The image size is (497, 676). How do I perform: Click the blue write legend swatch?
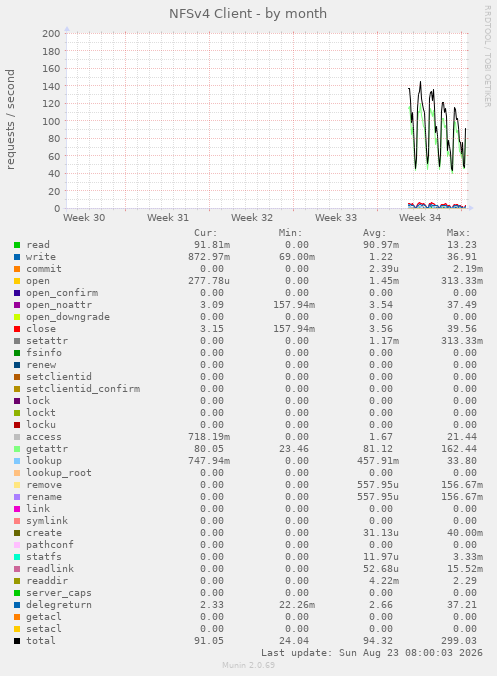pos(17,257)
